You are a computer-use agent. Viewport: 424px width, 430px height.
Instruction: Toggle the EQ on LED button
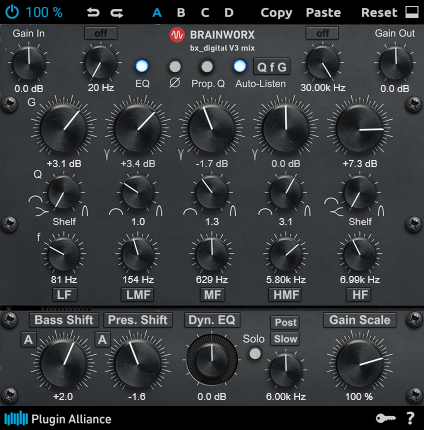click(x=142, y=66)
